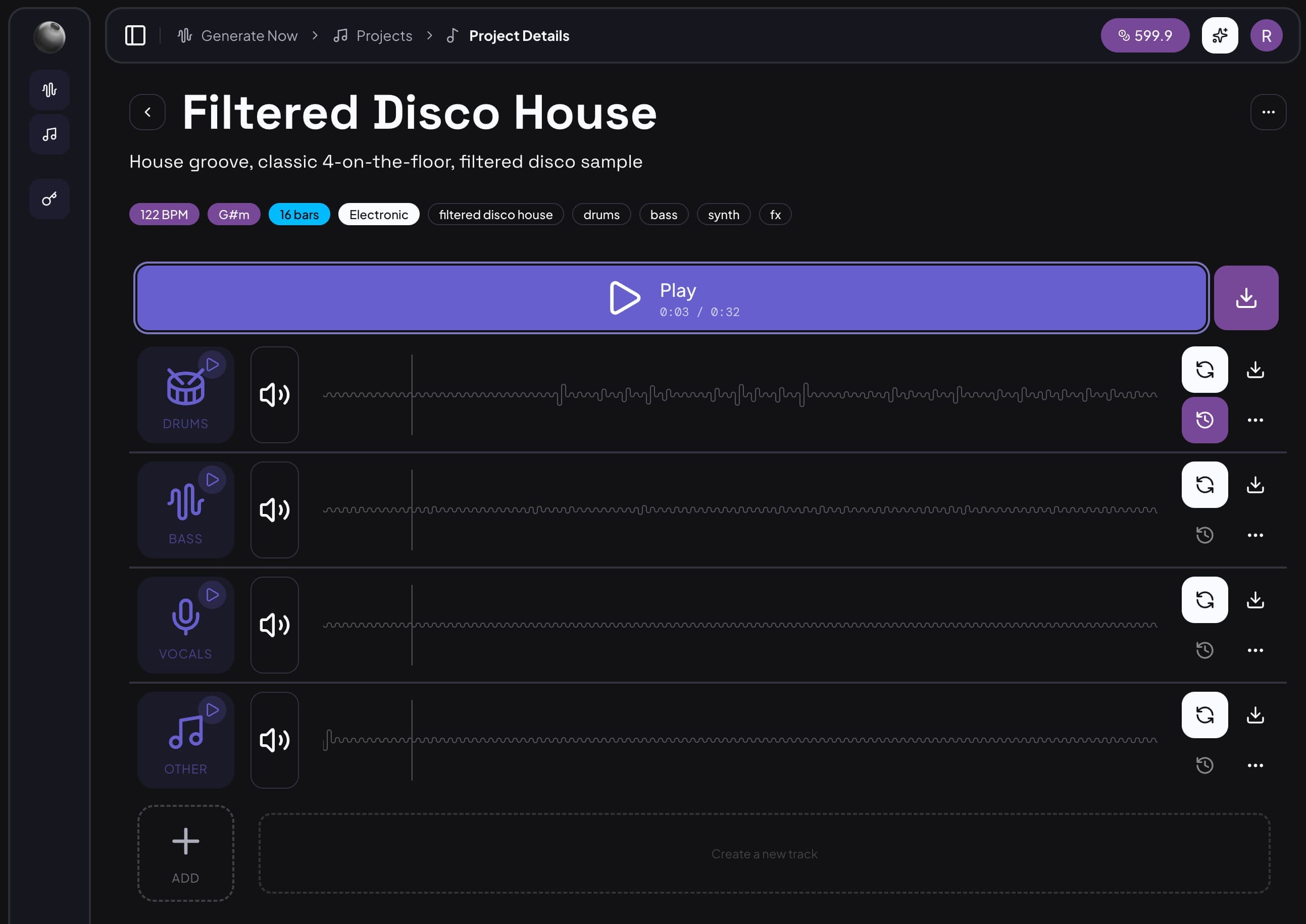Click Create a new track
The image size is (1306, 924).
764,853
